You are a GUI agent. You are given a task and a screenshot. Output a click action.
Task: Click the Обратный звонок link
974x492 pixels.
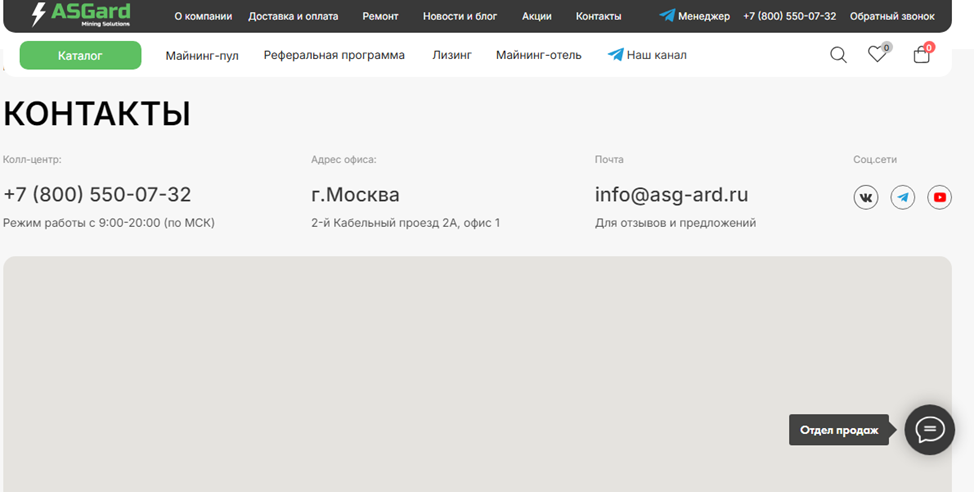(892, 16)
